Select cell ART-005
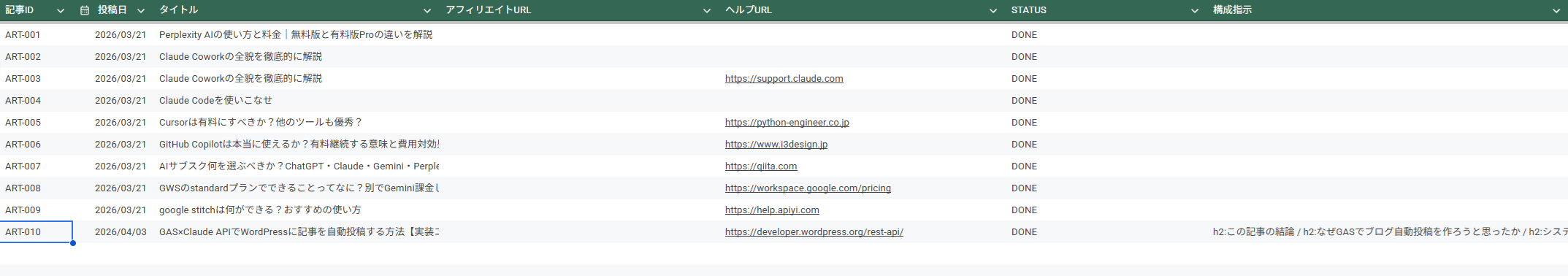1568x276 pixels. coord(37,123)
